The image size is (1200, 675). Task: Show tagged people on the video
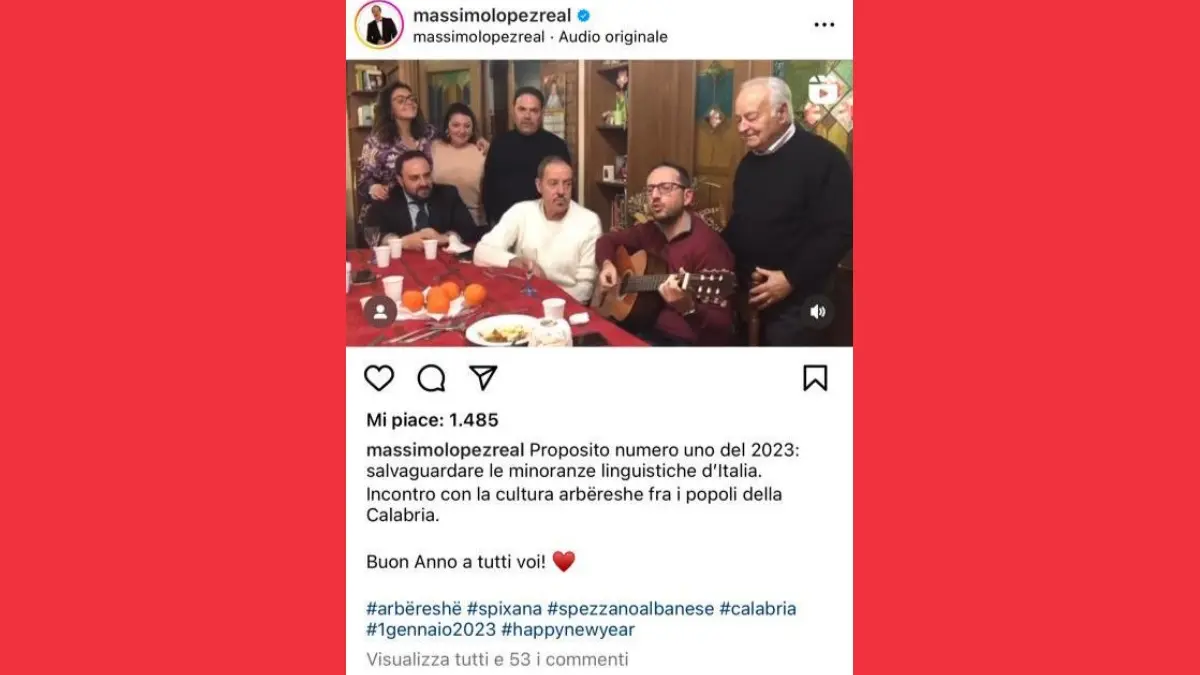(380, 311)
